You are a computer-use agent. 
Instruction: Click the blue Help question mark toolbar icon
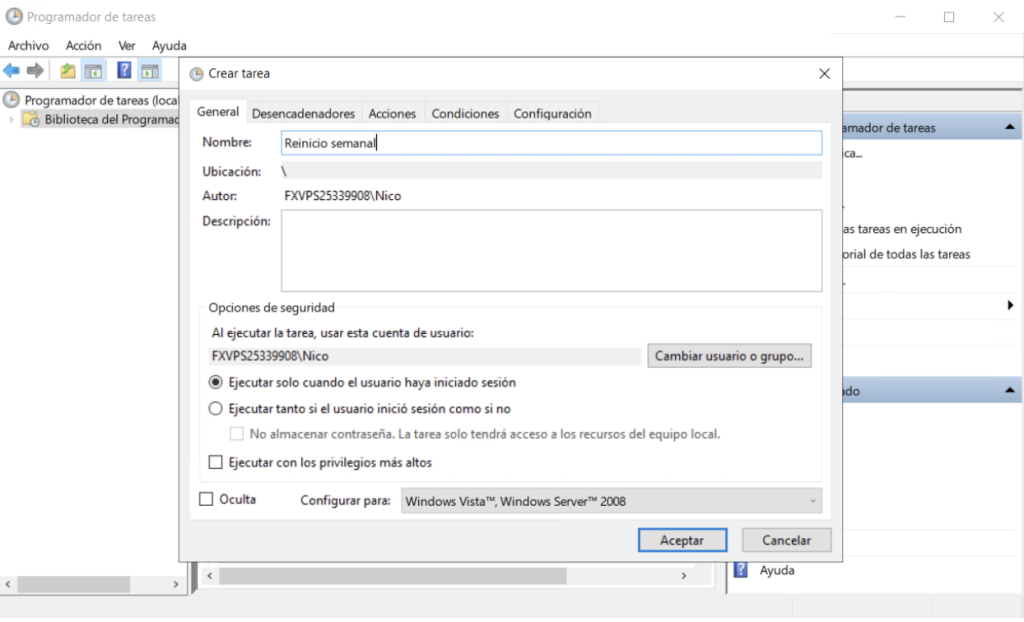pos(124,70)
